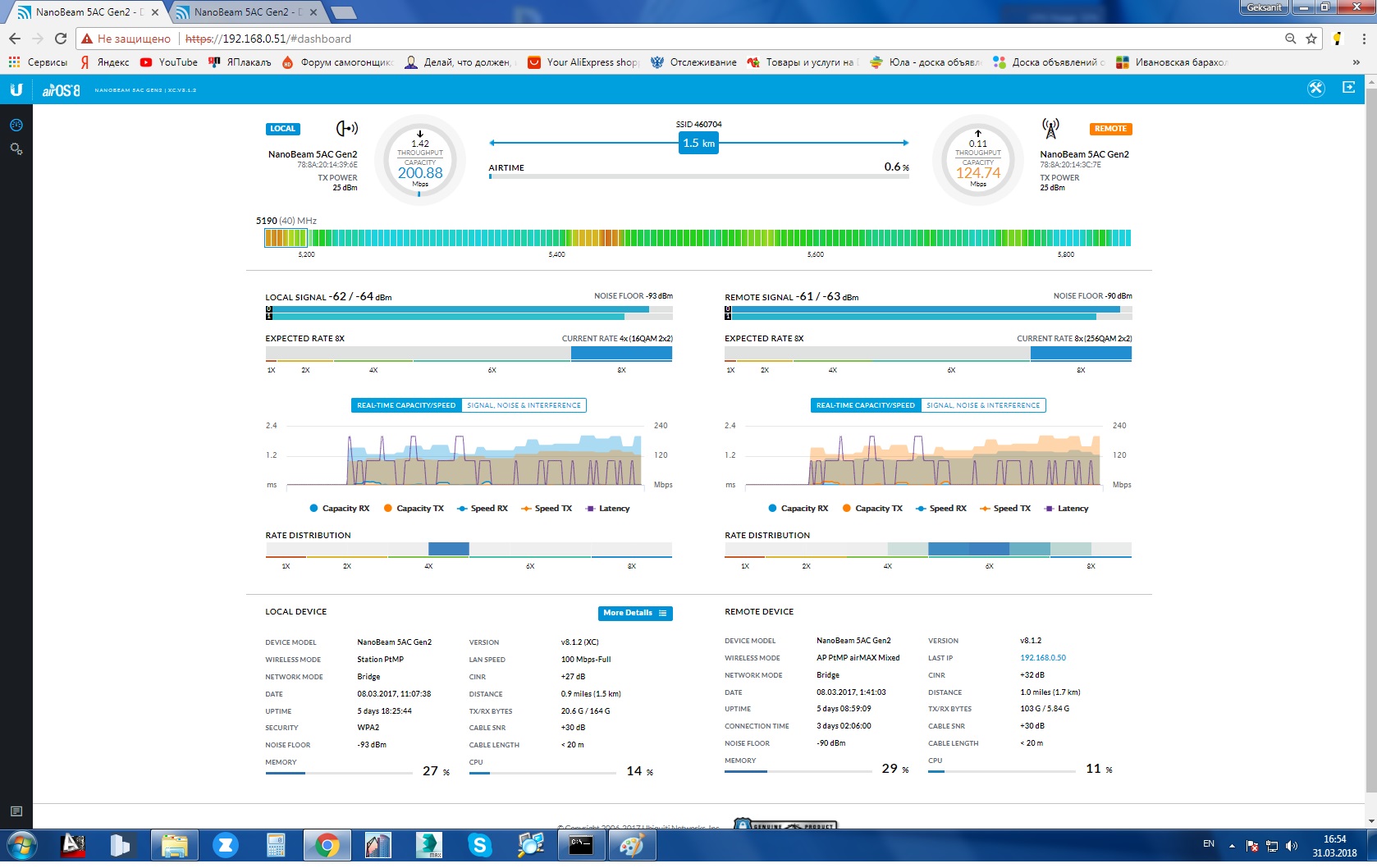Viewport: 1377px width, 868px height.
Task: Open the Dashboard gauge icon in sidebar
Action: tap(16, 126)
